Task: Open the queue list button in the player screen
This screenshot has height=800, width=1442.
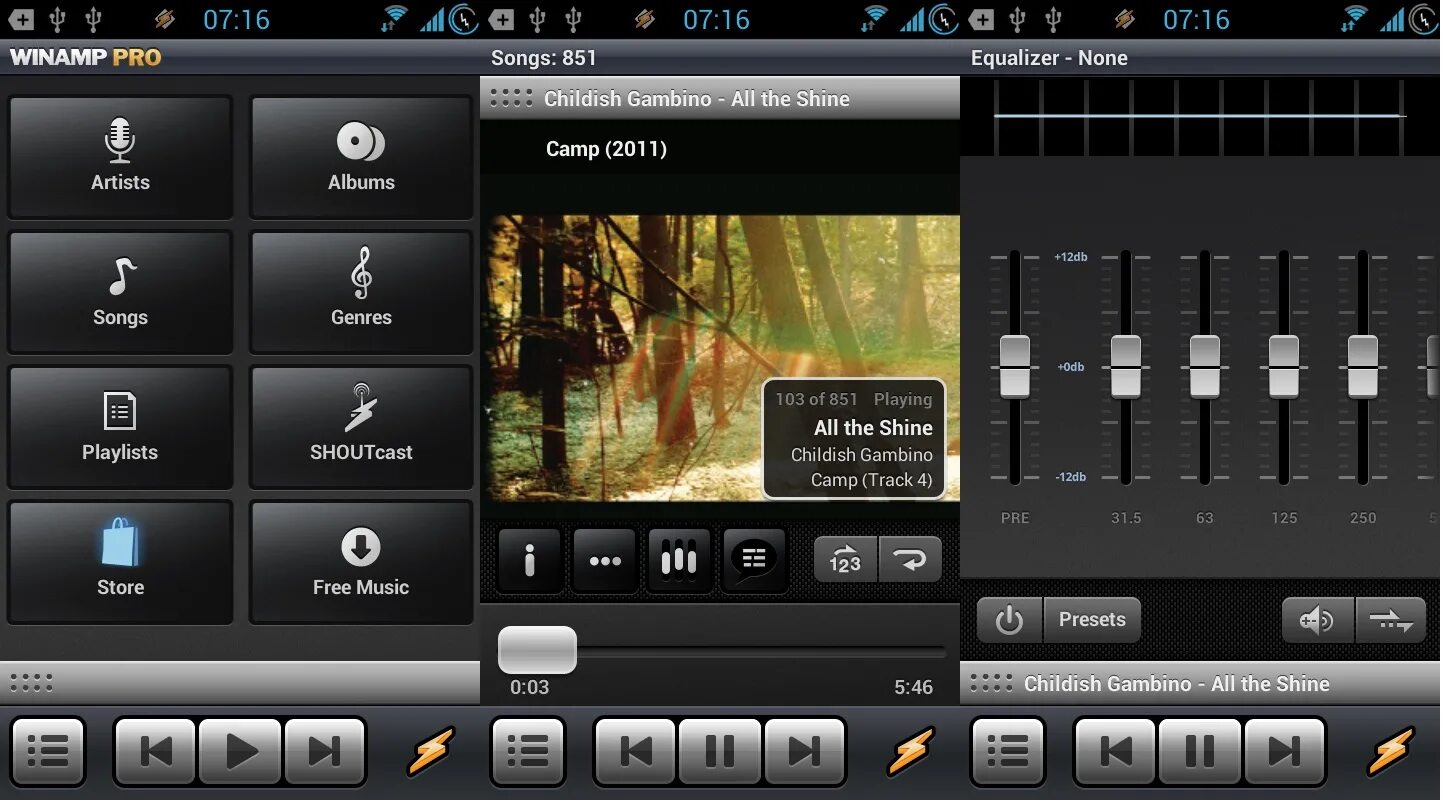Action: click(x=528, y=751)
